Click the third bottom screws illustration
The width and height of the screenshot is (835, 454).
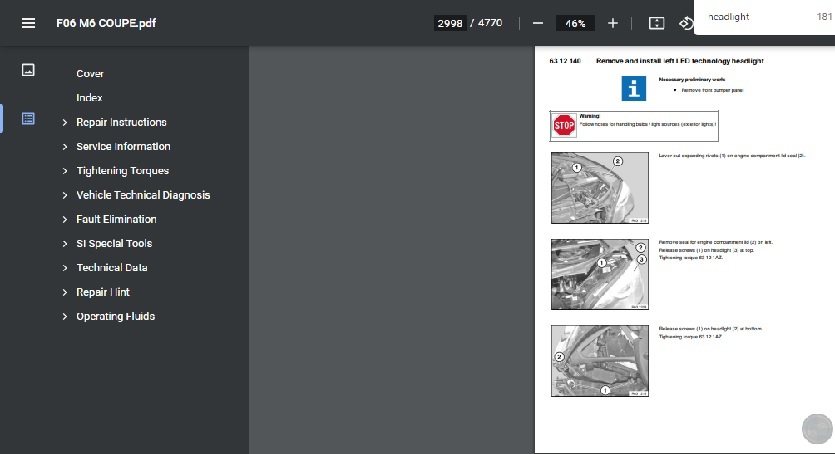click(x=600, y=361)
